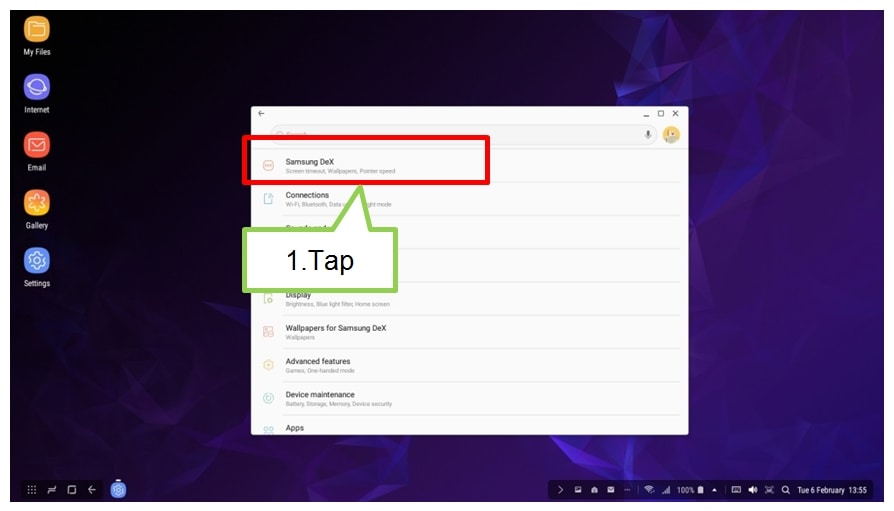Screen dimensions: 894x511
Task: Click the Wi-Fi status icon
Action: [x=649, y=489]
